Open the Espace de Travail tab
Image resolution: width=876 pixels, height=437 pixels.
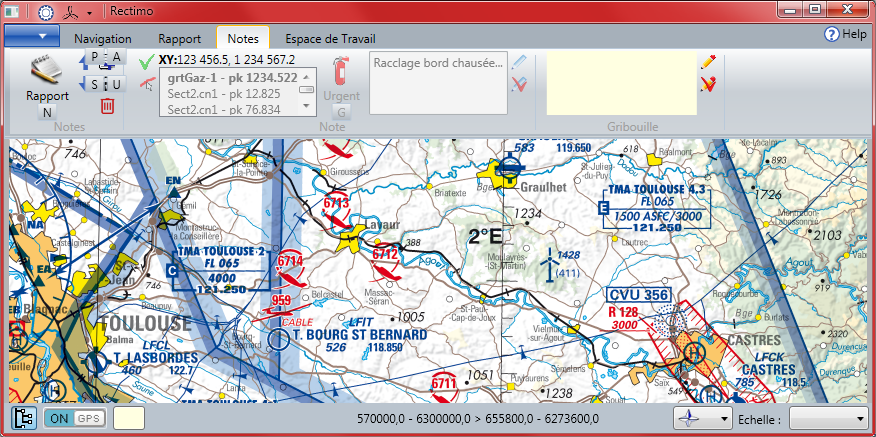[x=330, y=39]
